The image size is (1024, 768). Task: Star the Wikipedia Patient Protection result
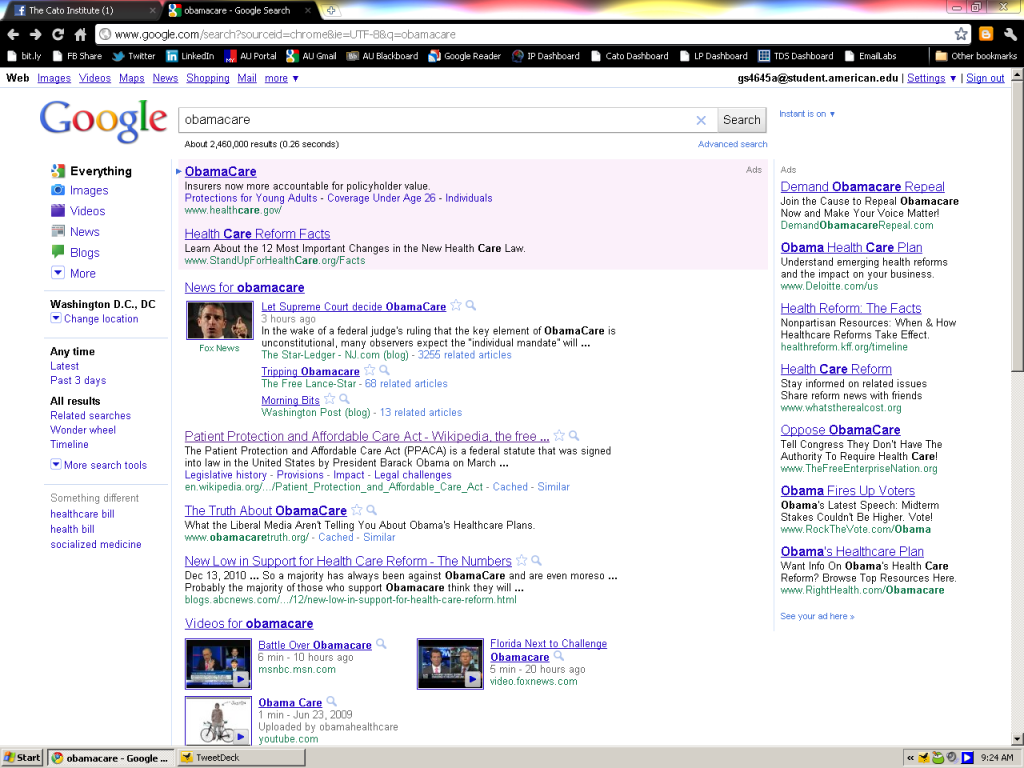point(559,436)
